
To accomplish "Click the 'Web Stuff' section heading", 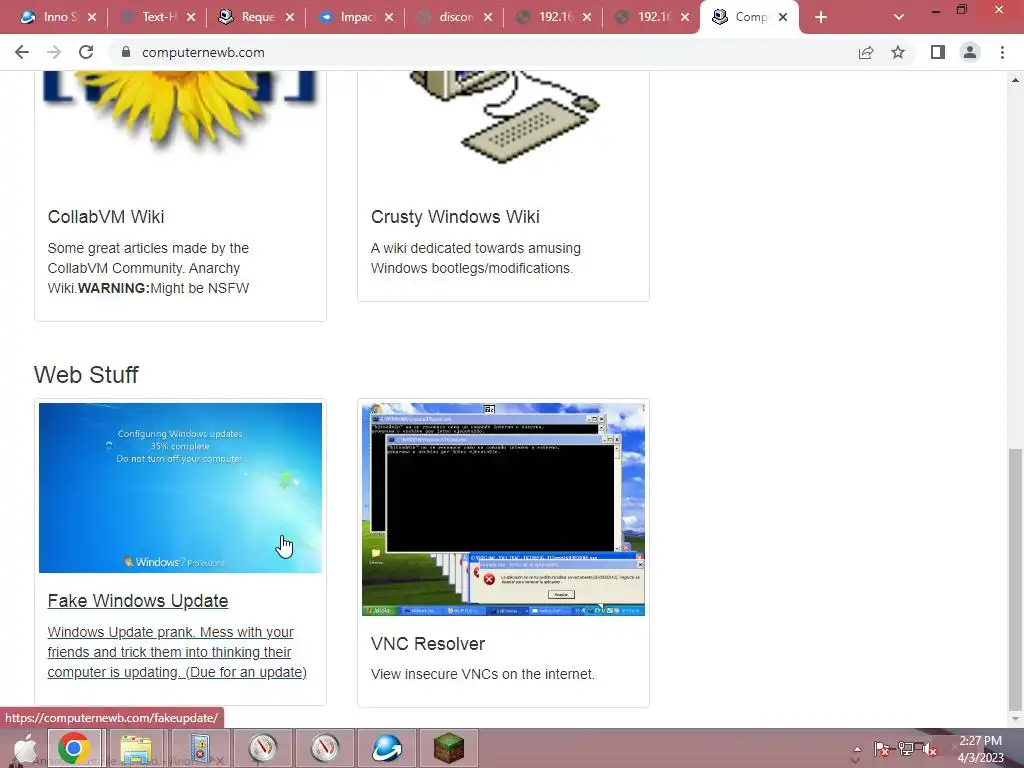I will (86, 375).
